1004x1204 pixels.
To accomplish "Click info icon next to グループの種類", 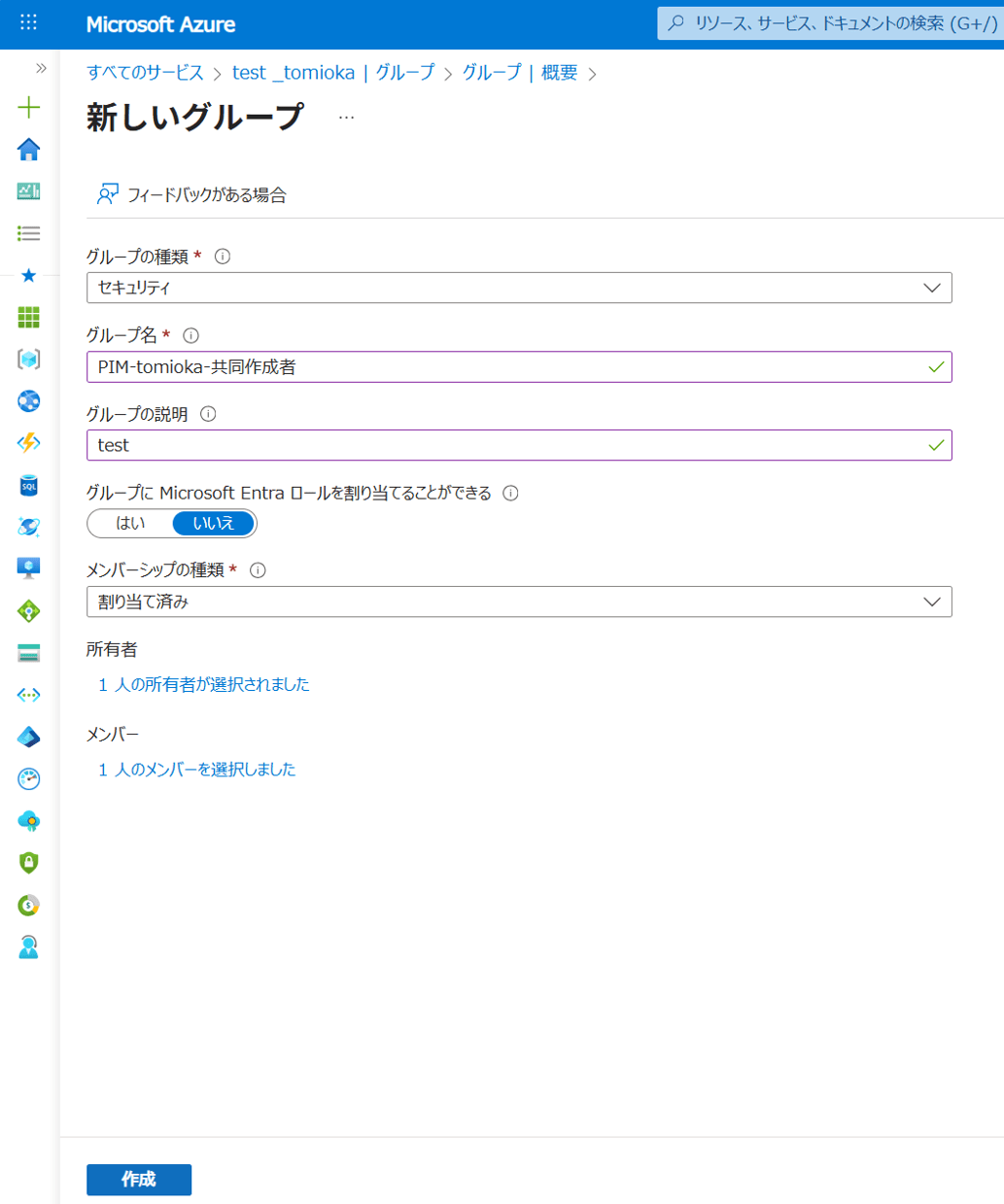I will coord(223,257).
